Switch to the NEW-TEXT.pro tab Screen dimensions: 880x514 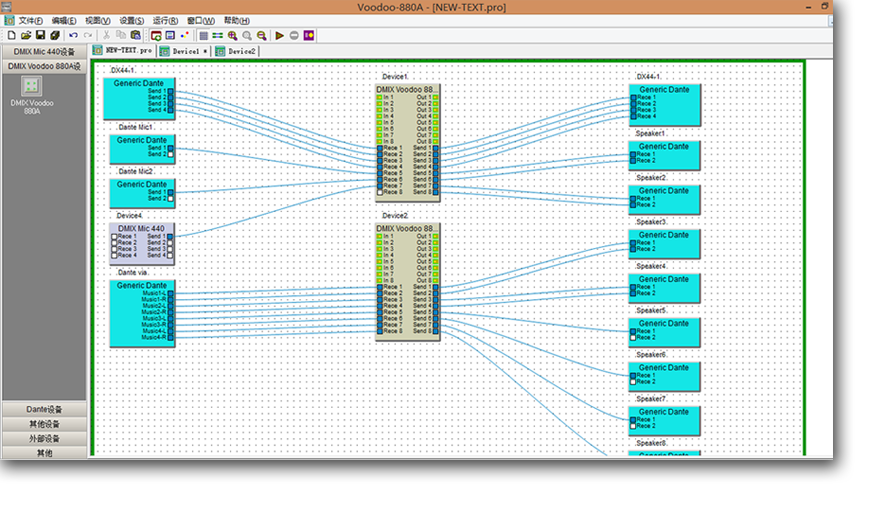(123, 51)
